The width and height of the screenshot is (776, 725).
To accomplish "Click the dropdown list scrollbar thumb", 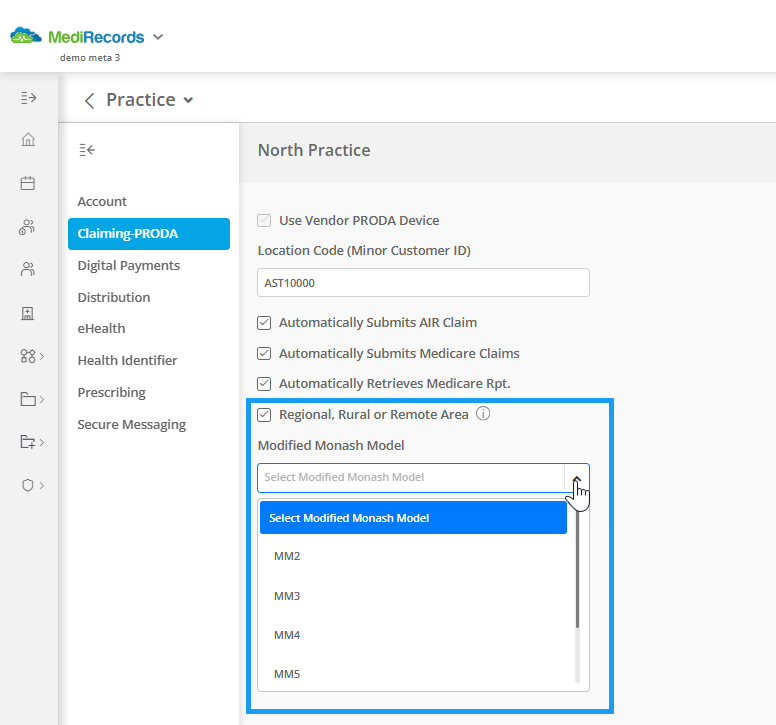I will click(577, 567).
